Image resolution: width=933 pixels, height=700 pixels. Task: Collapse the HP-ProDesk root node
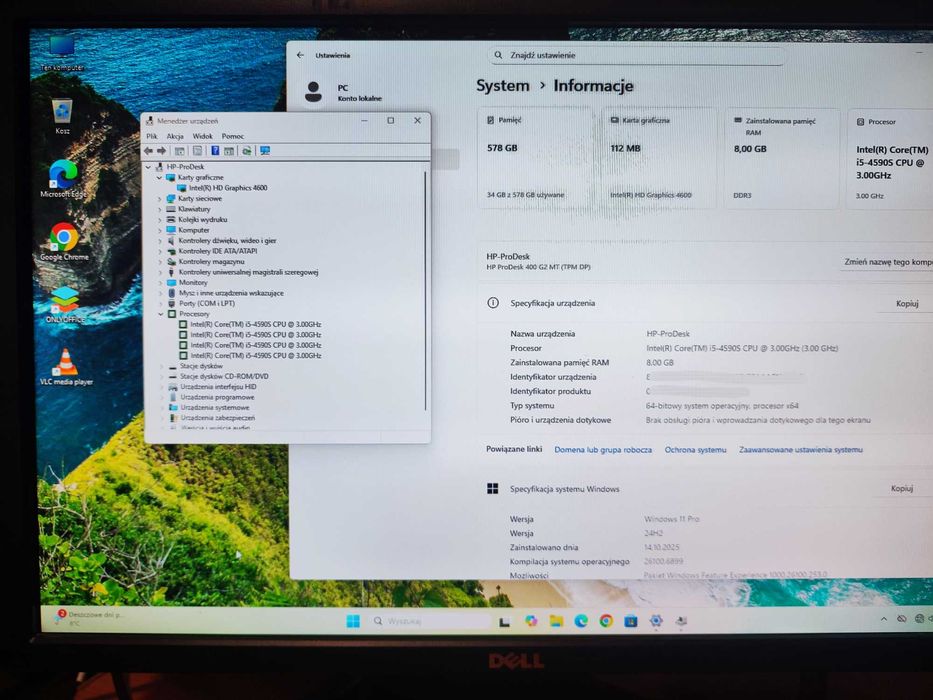[x=148, y=167]
